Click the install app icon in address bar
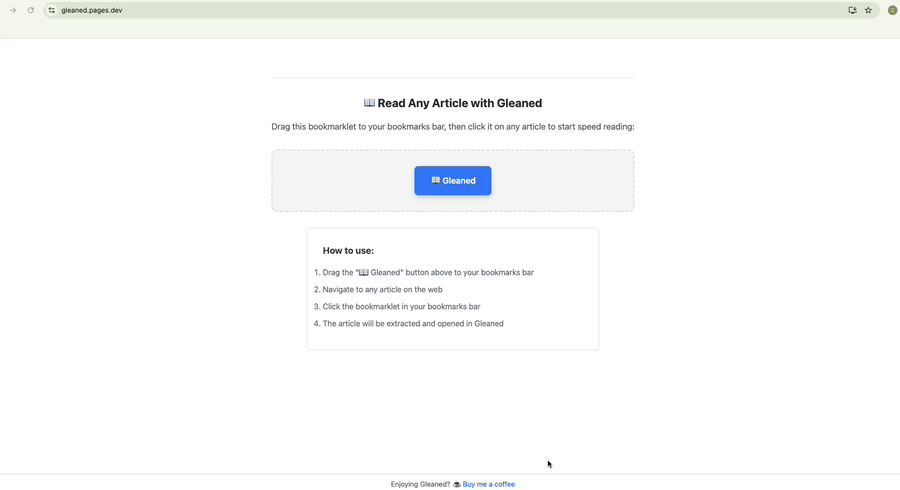Viewport: 900px width, 490px height. pyautogui.click(x=852, y=10)
